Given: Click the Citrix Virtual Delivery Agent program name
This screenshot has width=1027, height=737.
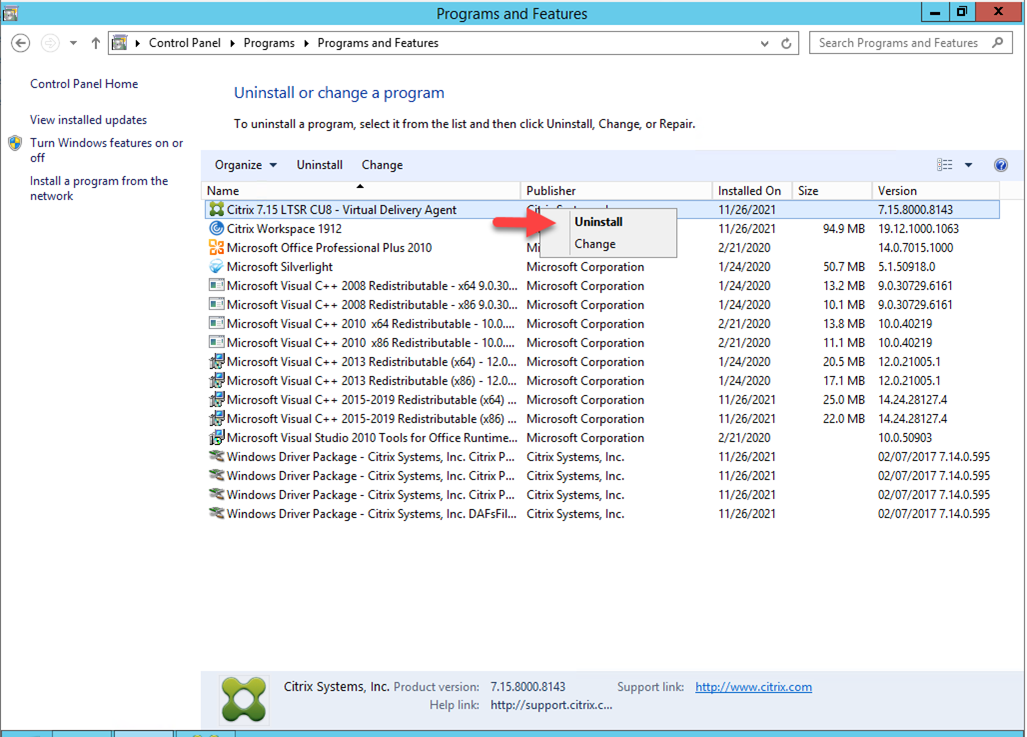Looking at the screenshot, I should coord(342,210).
